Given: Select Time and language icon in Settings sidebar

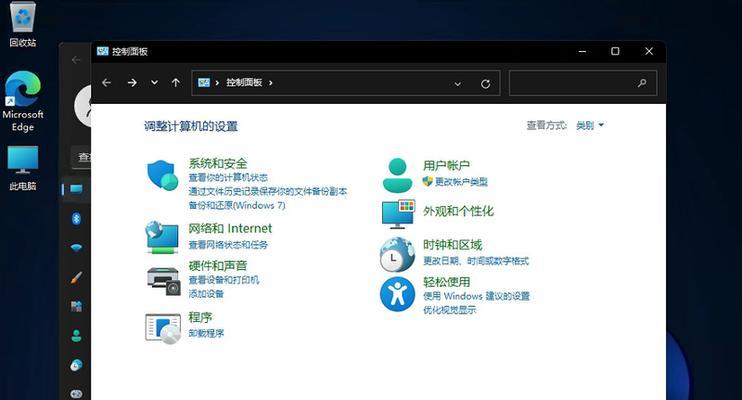Looking at the screenshot, I should pos(76,365).
